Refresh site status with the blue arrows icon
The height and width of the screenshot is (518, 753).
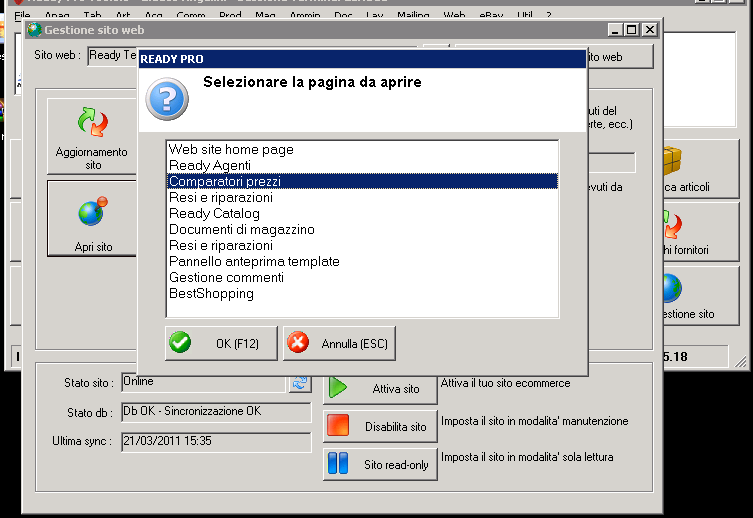300,383
